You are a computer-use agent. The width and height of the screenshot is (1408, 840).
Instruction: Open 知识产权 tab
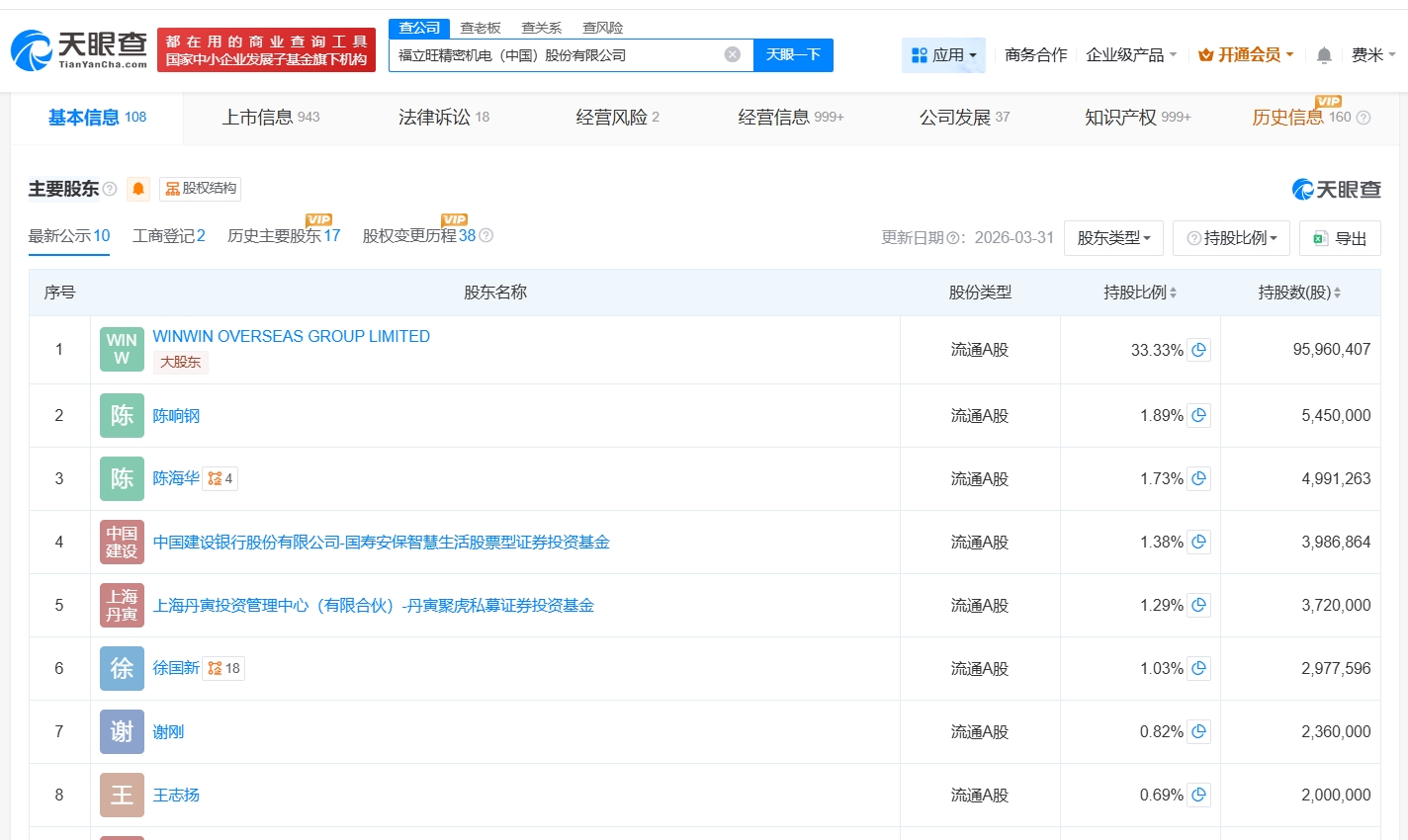pos(1138,118)
